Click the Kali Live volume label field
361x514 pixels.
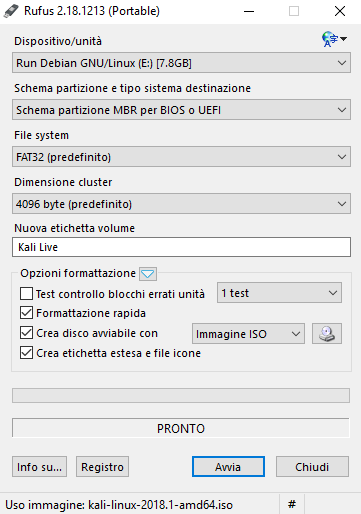coord(181,247)
